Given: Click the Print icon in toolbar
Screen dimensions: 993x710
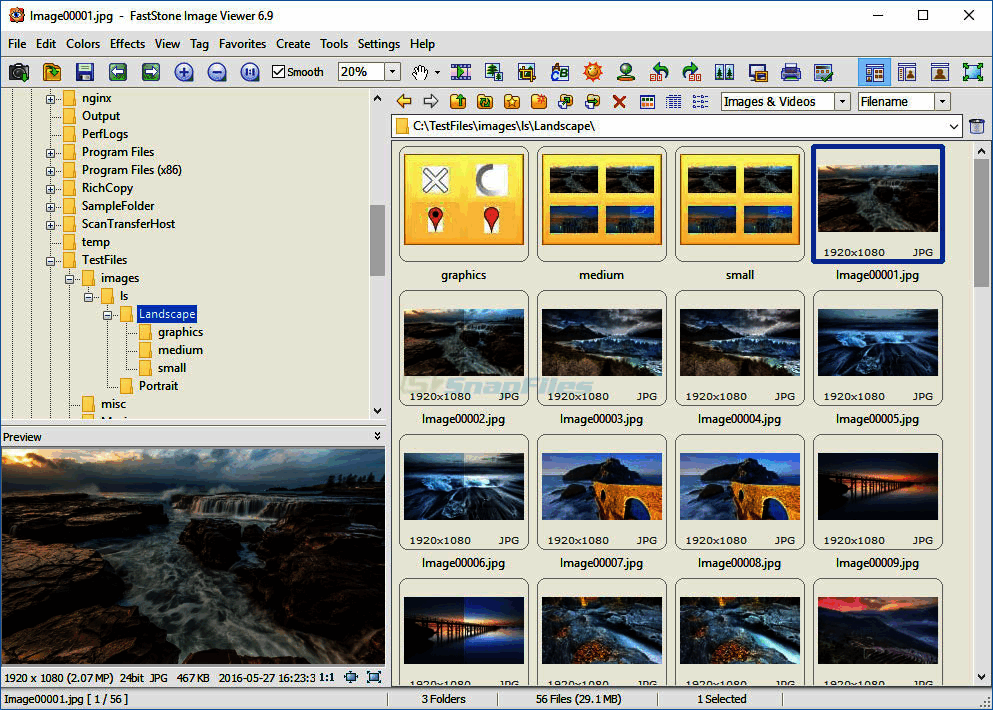Looking at the screenshot, I should (790, 72).
